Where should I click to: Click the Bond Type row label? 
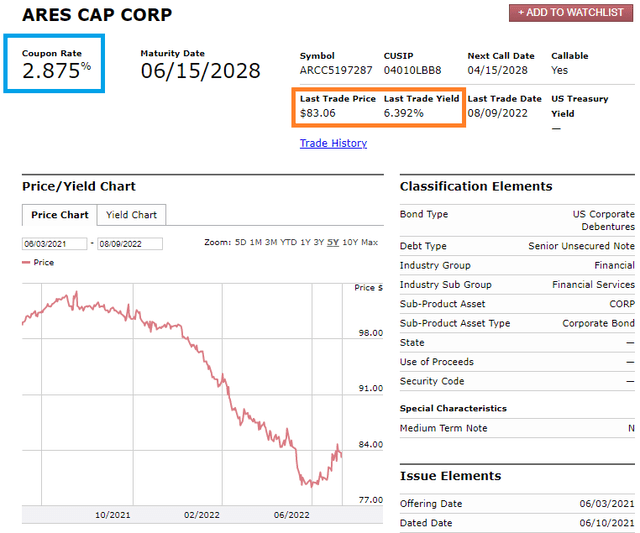coord(424,214)
